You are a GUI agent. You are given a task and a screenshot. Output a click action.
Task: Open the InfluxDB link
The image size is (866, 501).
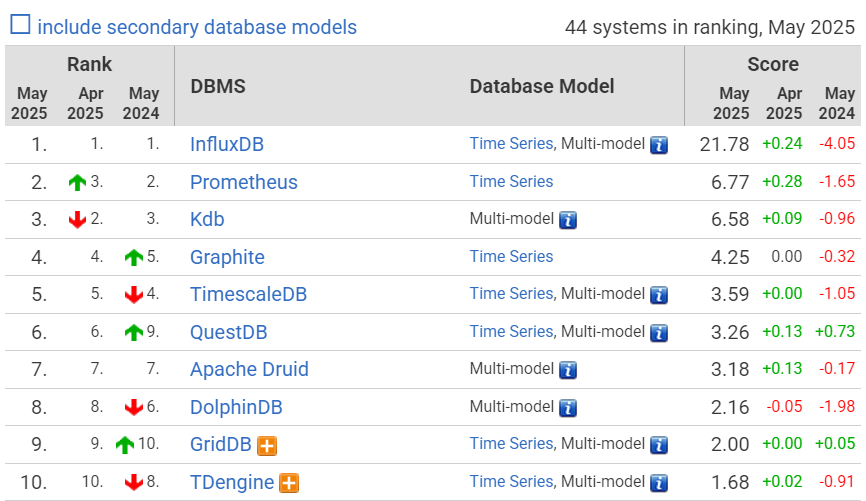(x=227, y=144)
